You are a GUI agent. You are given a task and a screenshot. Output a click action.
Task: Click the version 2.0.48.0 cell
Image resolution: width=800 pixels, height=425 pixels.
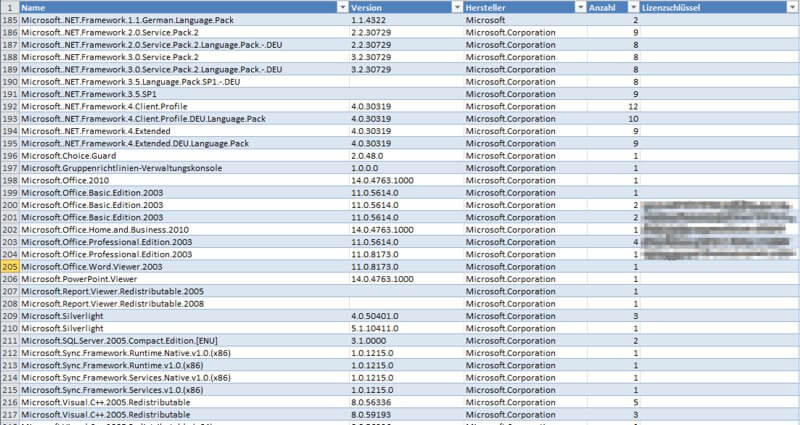click(x=406, y=156)
